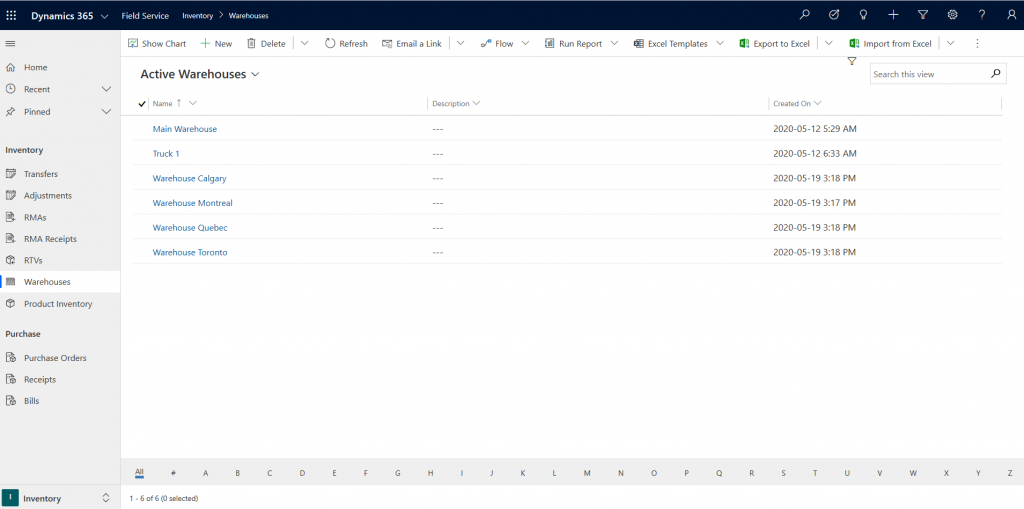Open the Warehouse Quebec record
1024x509 pixels.
coord(190,227)
